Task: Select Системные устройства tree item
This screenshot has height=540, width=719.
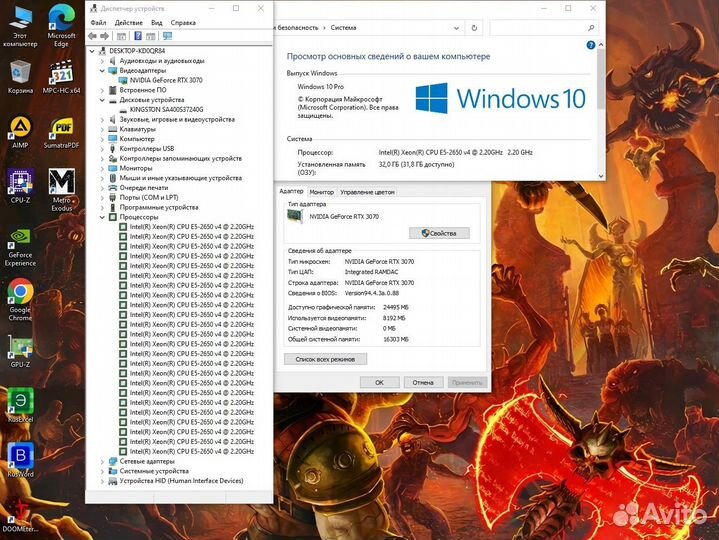Action: coord(154,471)
